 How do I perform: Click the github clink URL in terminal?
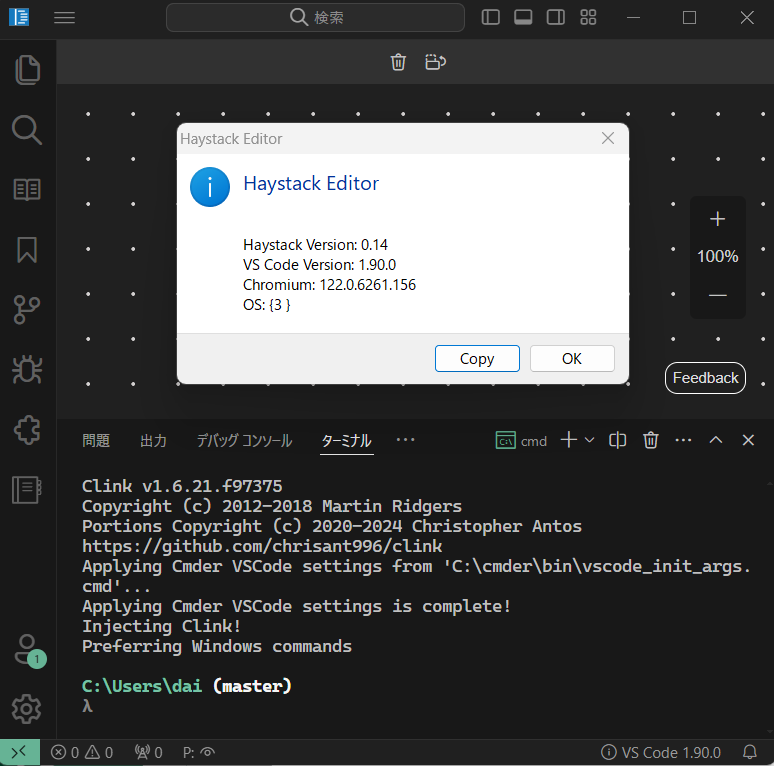pos(262,546)
